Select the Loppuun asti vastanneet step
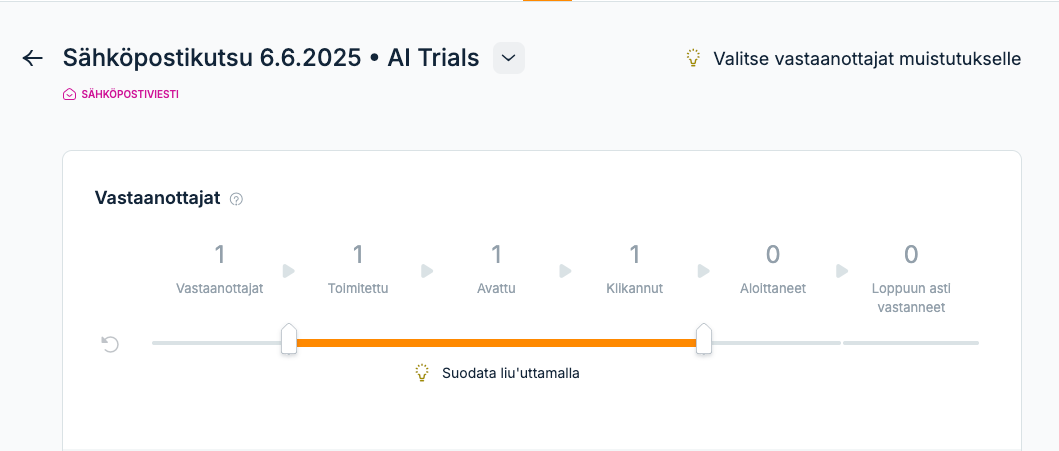 [x=911, y=279]
